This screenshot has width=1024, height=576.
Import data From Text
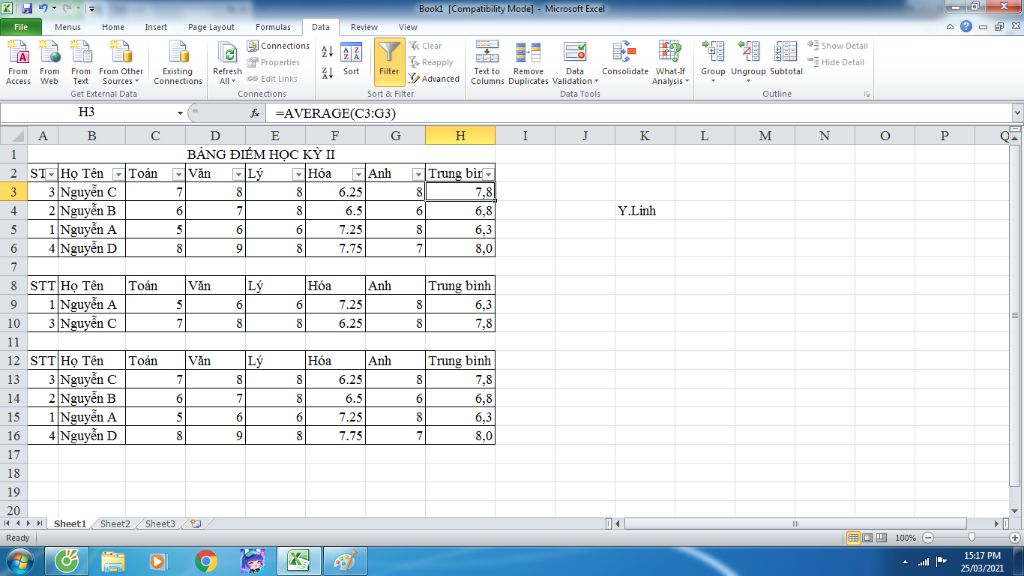tap(80, 62)
